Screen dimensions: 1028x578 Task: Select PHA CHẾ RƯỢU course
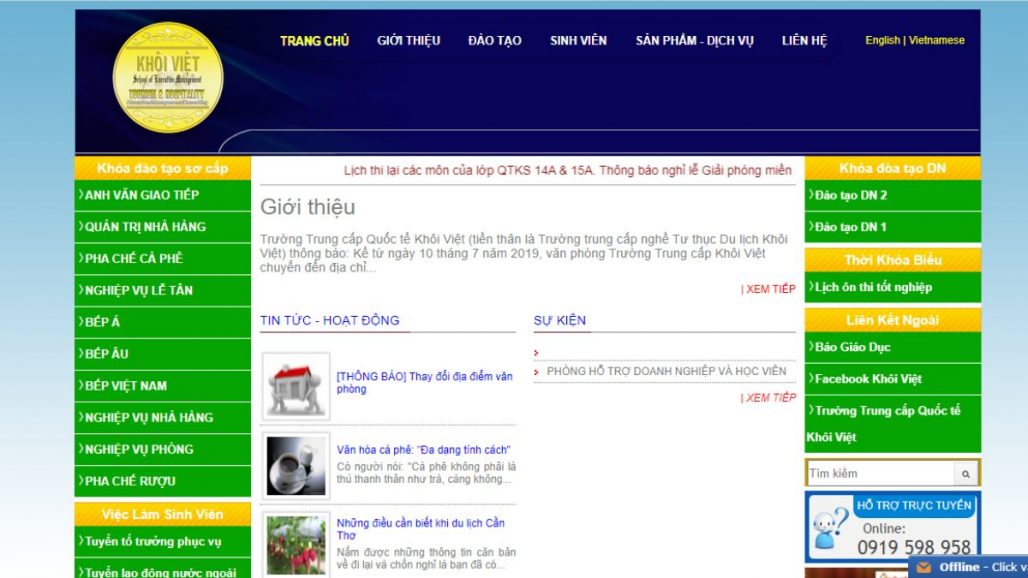pyautogui.click(x=163, y=481)
